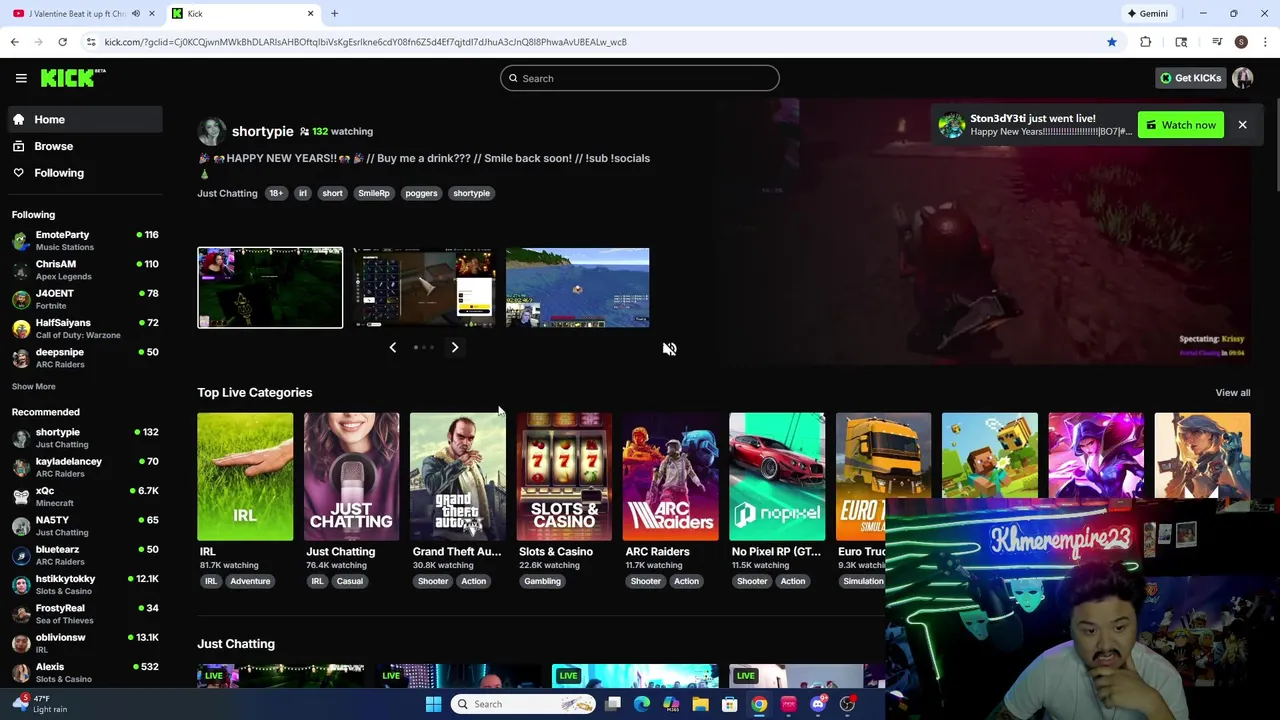The height and width of the screenshot is (720, 1280).
Task: Click the Get KICKs button
Action: (x=1190, y=78)
